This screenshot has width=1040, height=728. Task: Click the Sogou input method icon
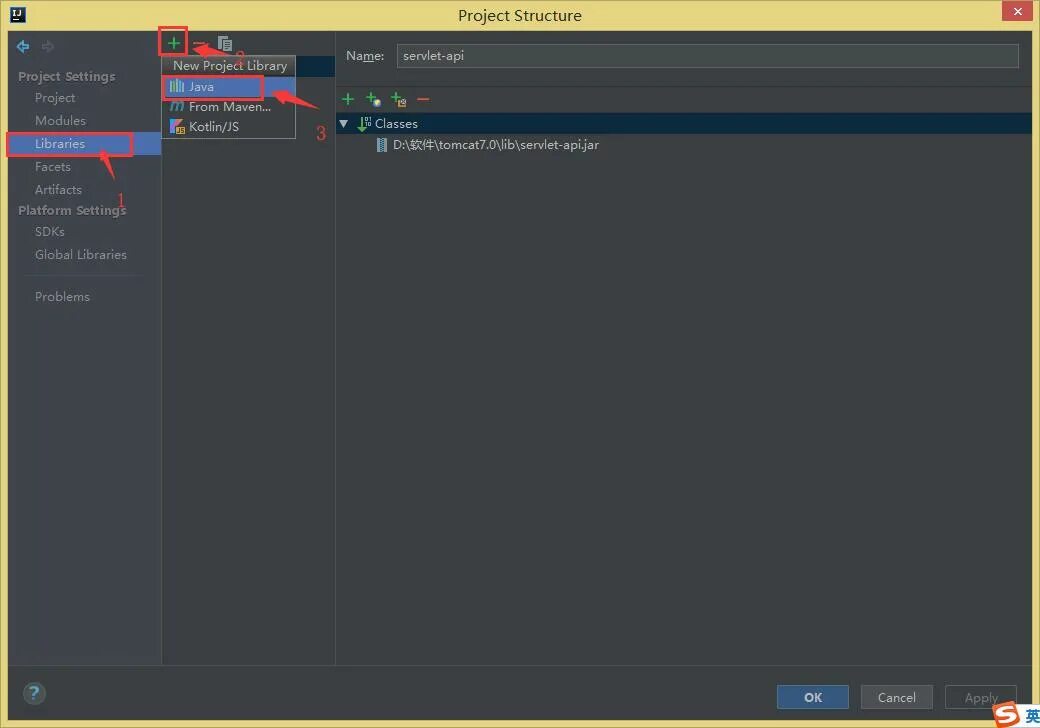pos(1006,715)
